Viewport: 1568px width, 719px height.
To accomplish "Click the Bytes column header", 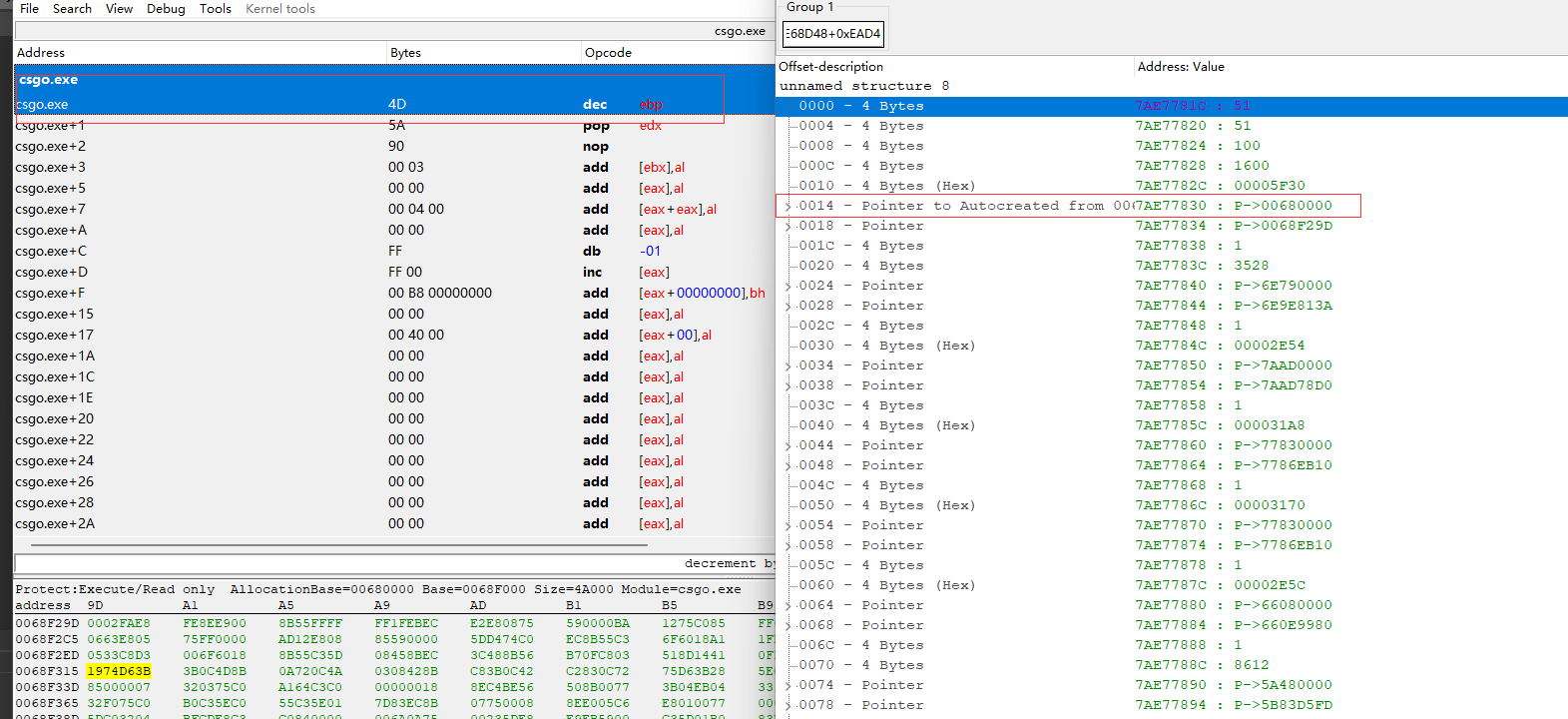I will tap(405, 53).
